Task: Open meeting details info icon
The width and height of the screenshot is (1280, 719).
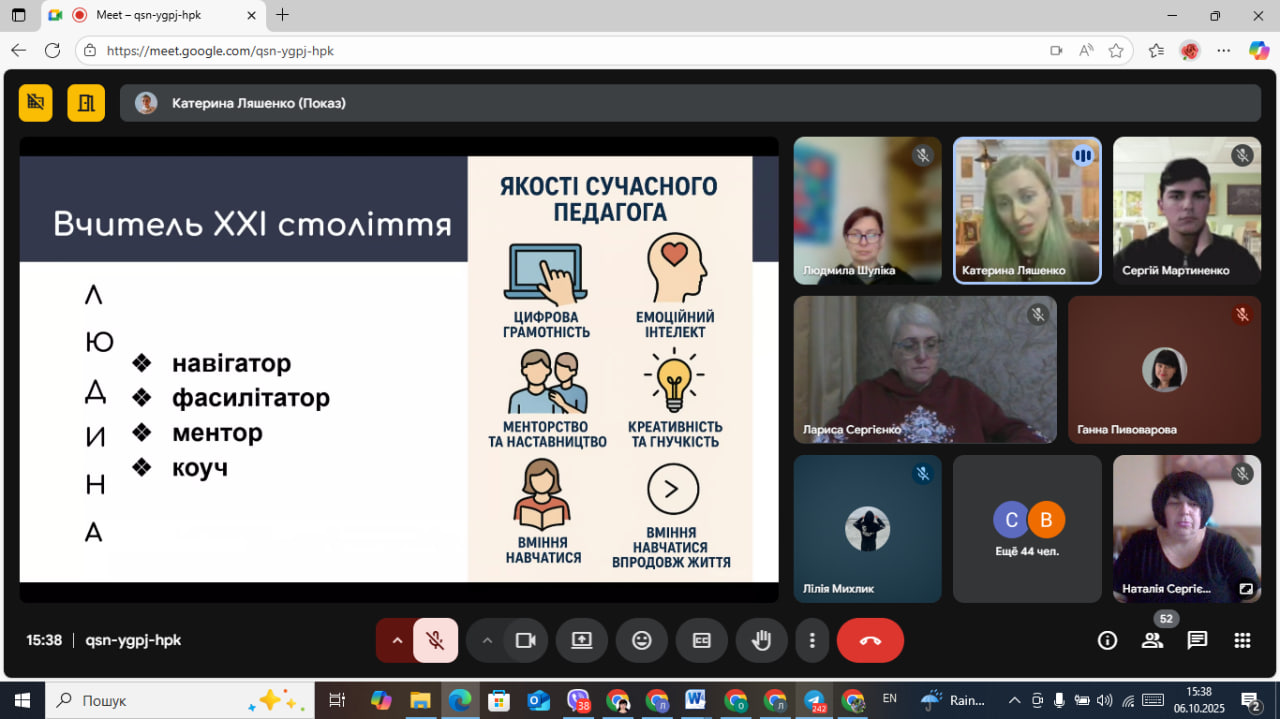Action: point(1107,641)
